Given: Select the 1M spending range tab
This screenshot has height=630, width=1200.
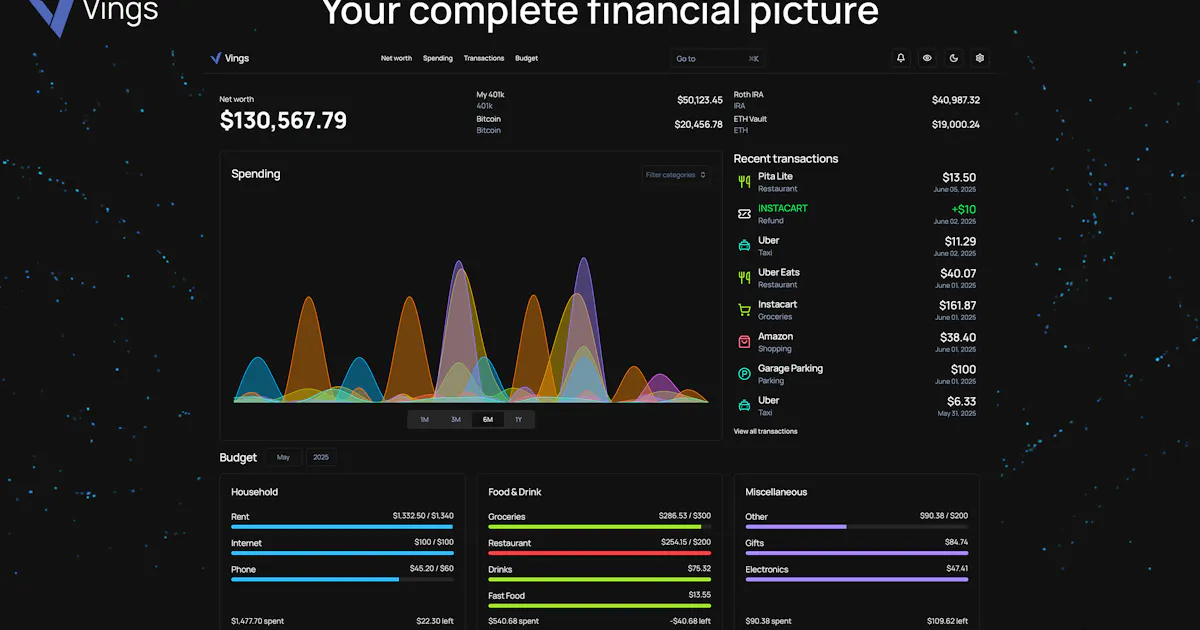Looking at the screenshot, I should point(424,420).
